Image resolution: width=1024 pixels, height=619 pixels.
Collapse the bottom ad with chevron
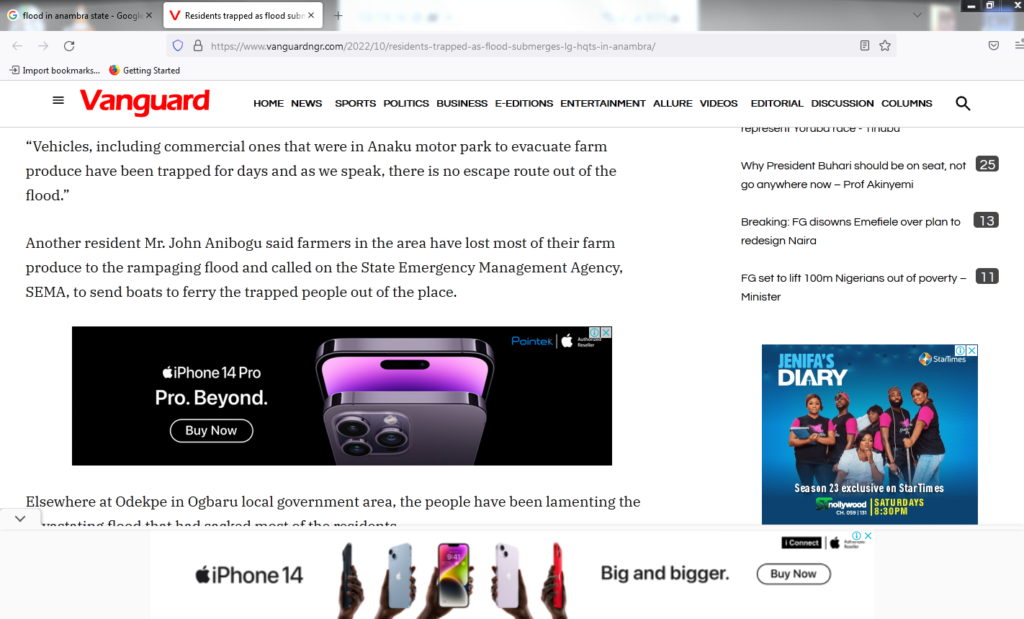point(20,518)
